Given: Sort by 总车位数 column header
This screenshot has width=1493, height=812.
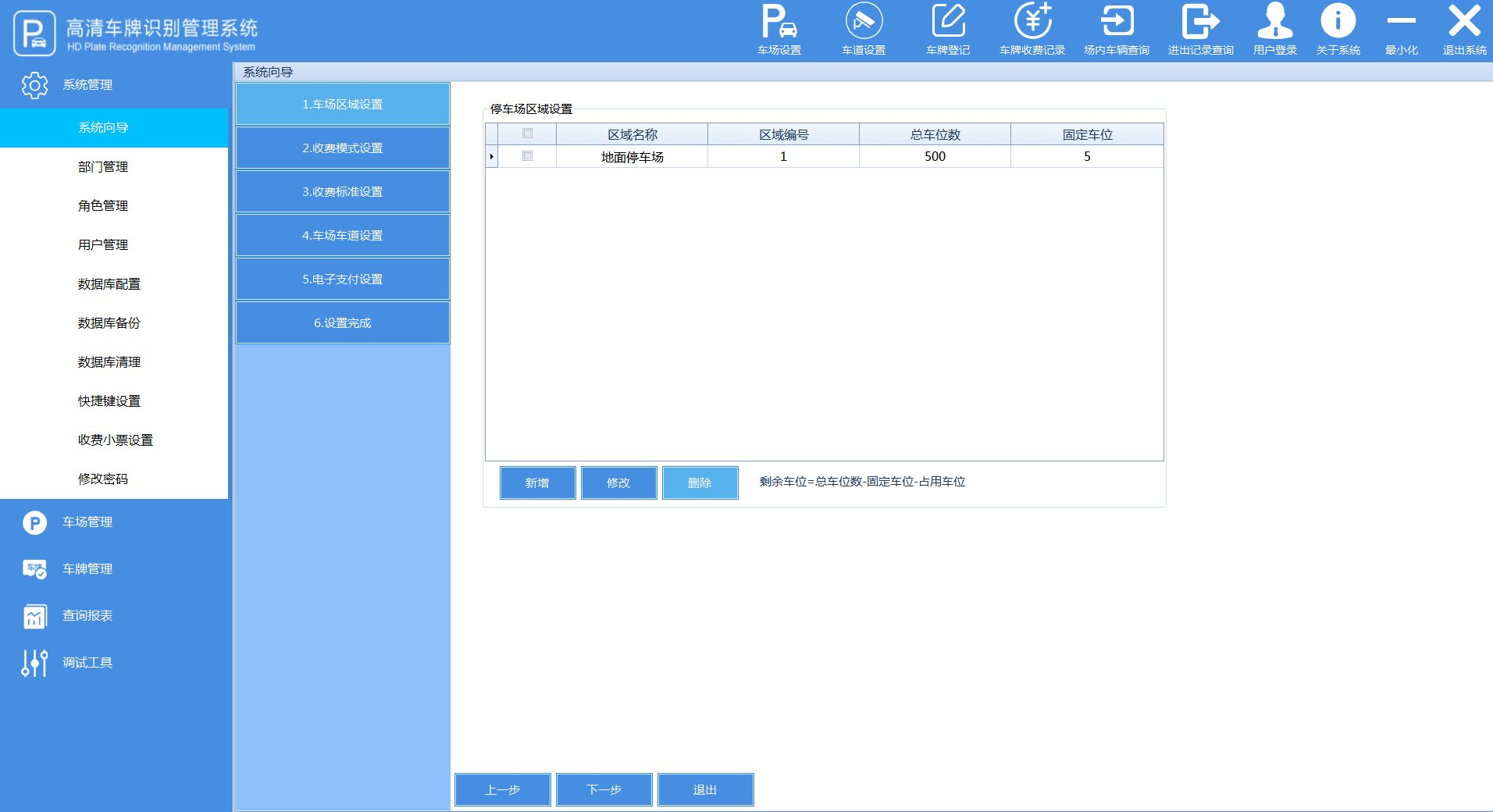Looking at the screenshot, I should click(x=935, y=134).
